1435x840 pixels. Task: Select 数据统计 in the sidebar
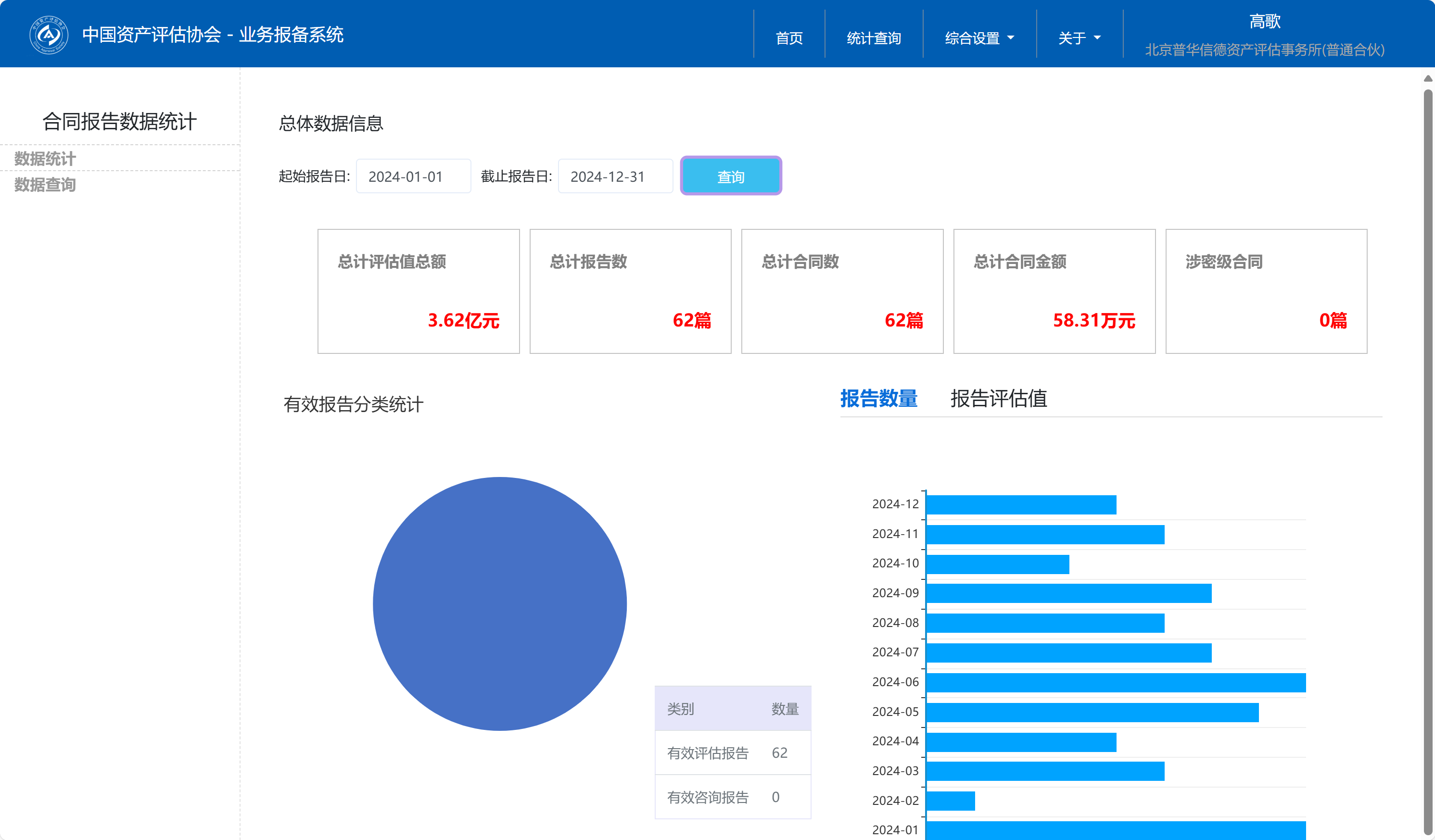[45, 159]
